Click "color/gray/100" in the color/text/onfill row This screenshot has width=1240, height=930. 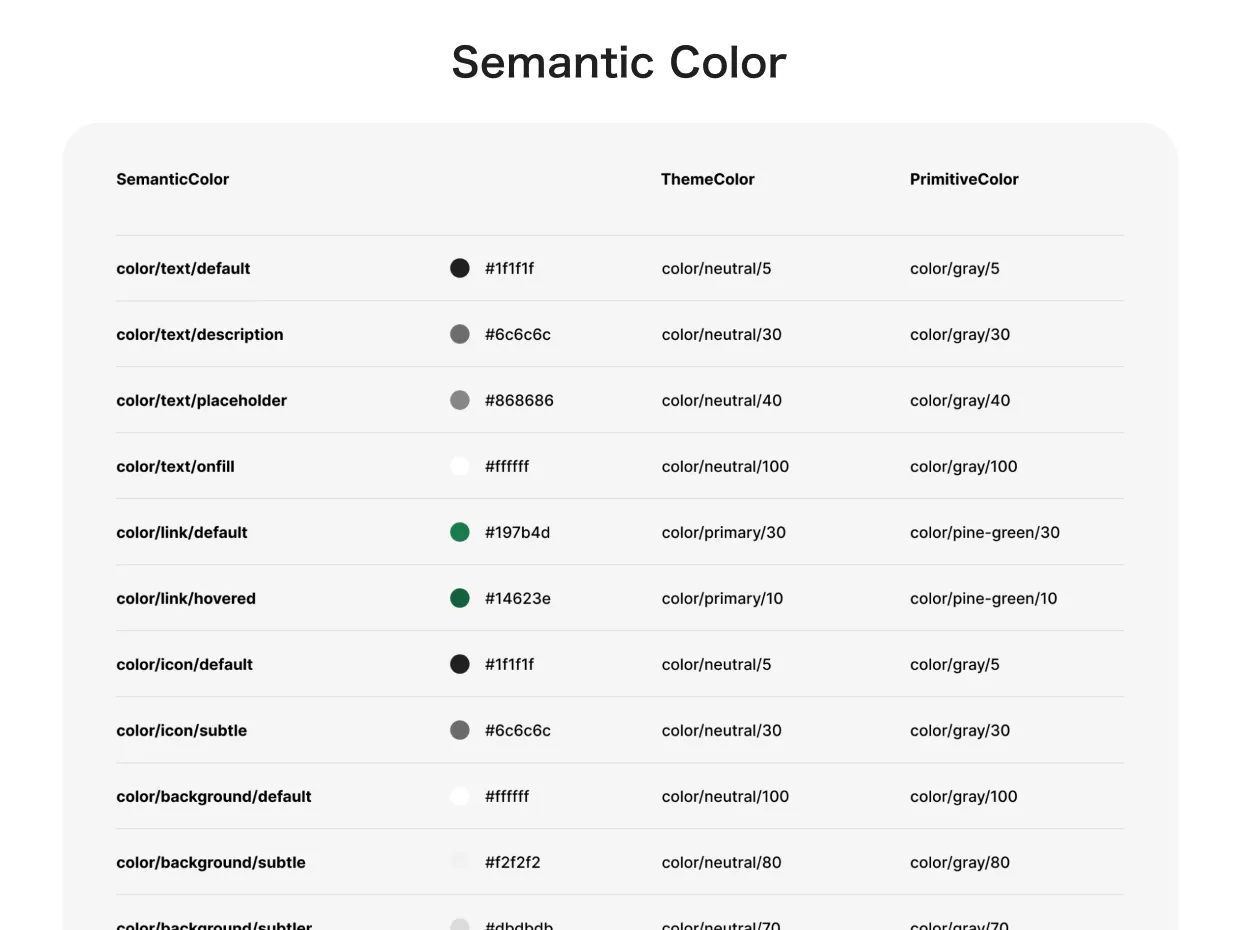point(964,466)
